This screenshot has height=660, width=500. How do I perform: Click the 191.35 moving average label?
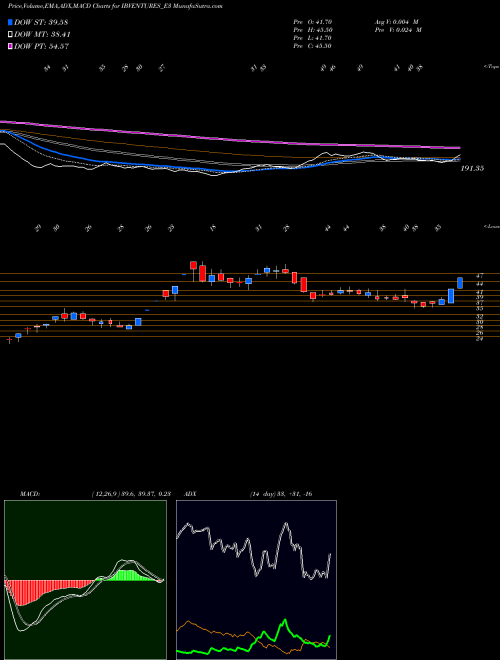pyautogui.click(x=472, y=168)
